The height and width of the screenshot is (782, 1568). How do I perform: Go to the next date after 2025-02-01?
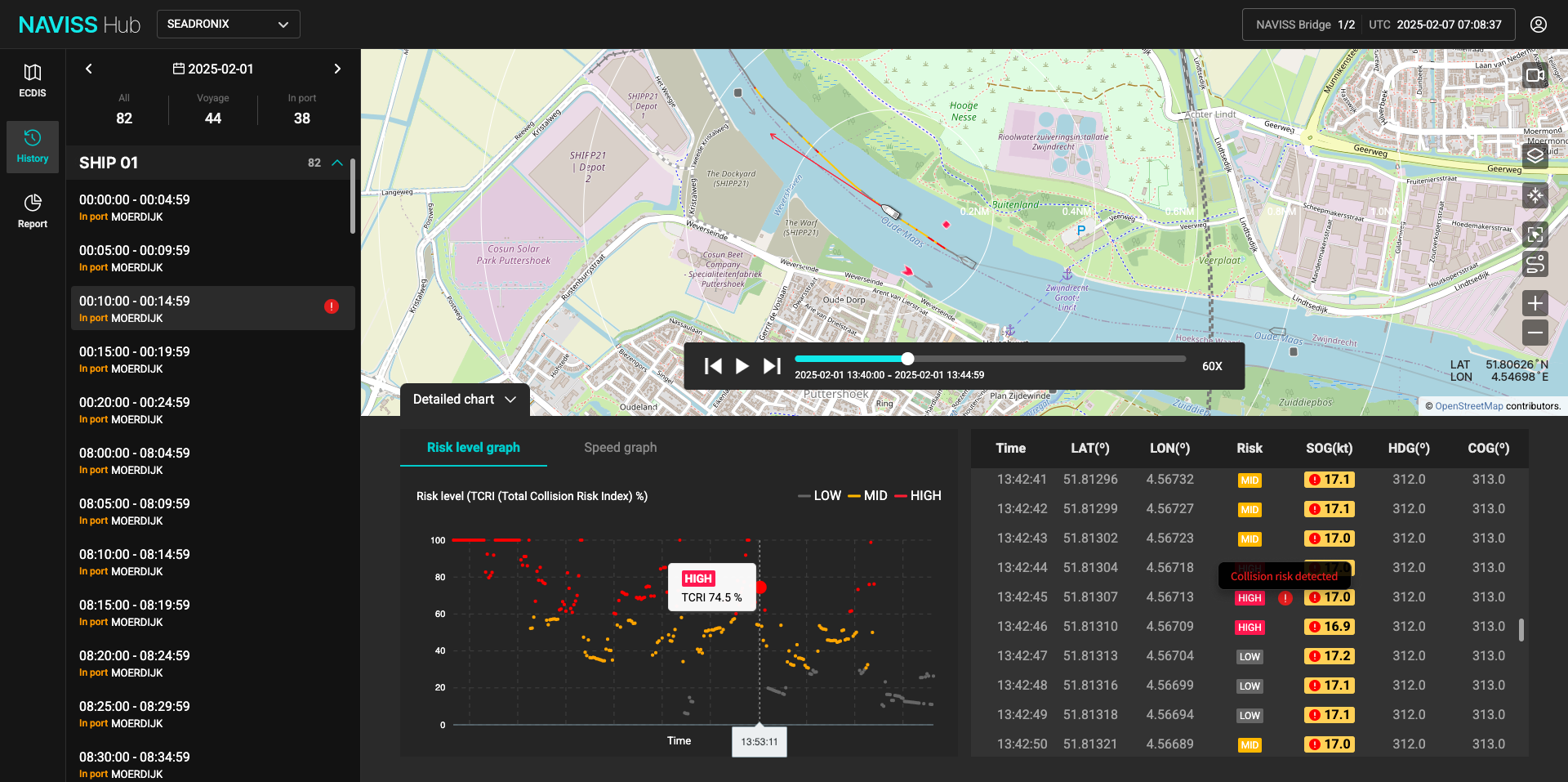point(337,69)
